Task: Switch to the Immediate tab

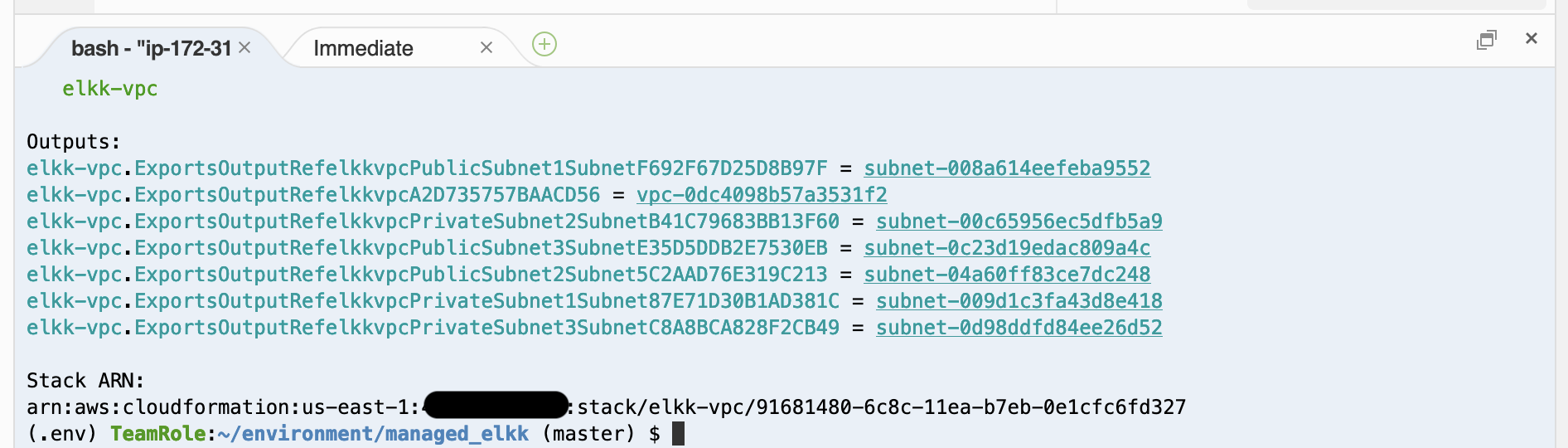Action: [363, 48]
